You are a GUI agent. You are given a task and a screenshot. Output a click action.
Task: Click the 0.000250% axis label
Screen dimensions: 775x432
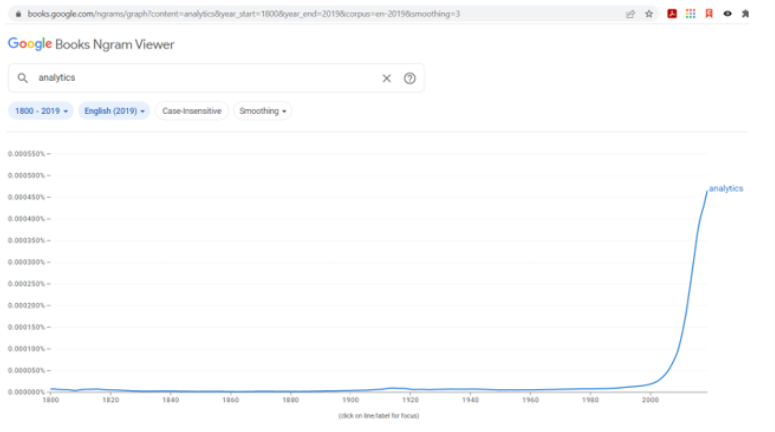tap(26, 284)
